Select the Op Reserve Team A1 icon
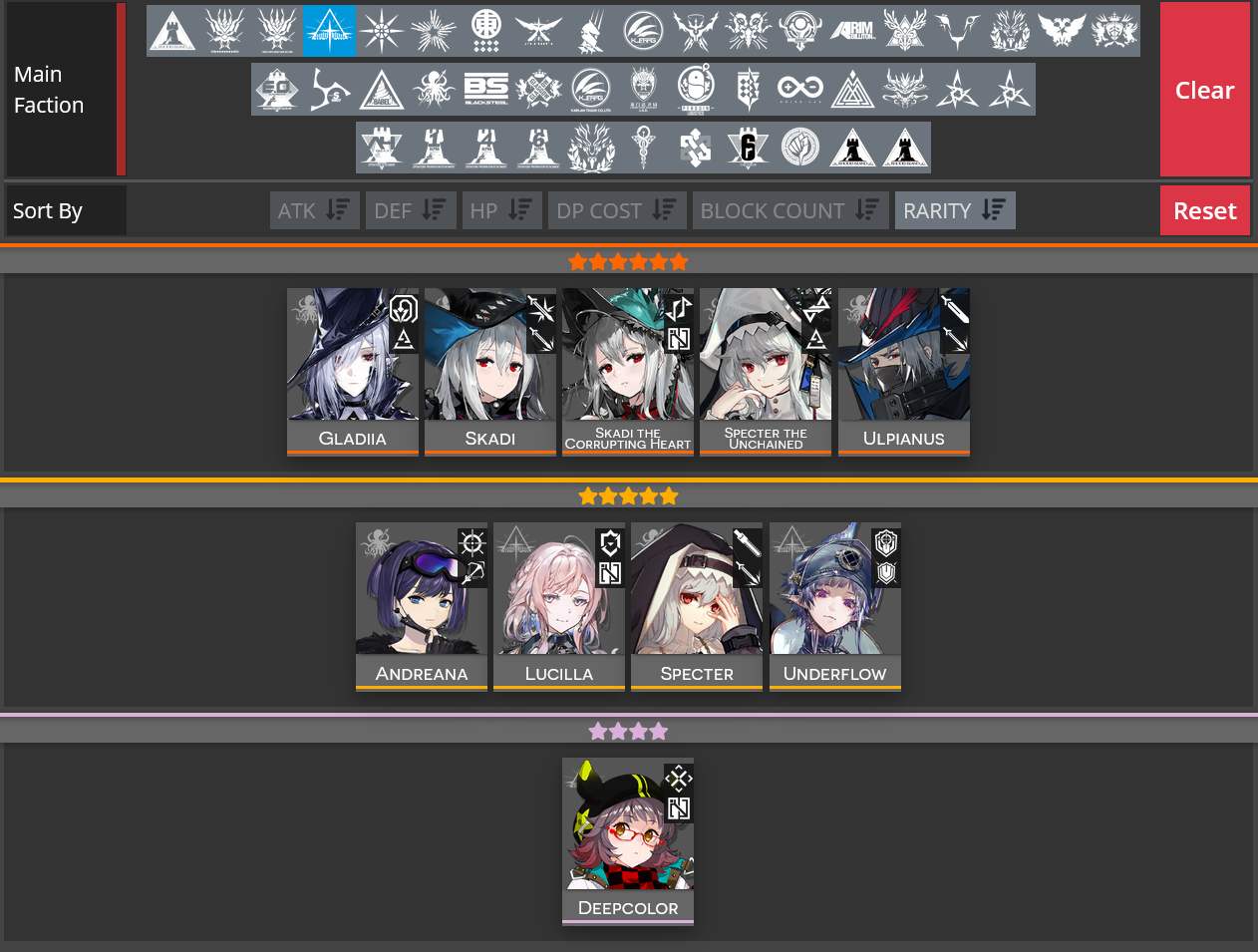 click(435, 148)
